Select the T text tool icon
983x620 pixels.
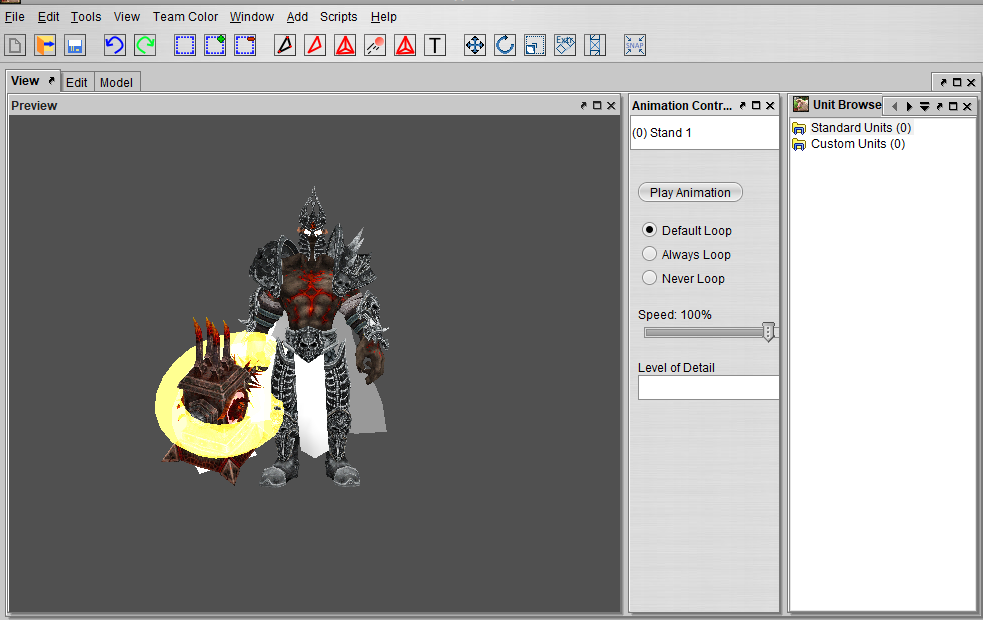pyautogui.click(x=435, y=45)
